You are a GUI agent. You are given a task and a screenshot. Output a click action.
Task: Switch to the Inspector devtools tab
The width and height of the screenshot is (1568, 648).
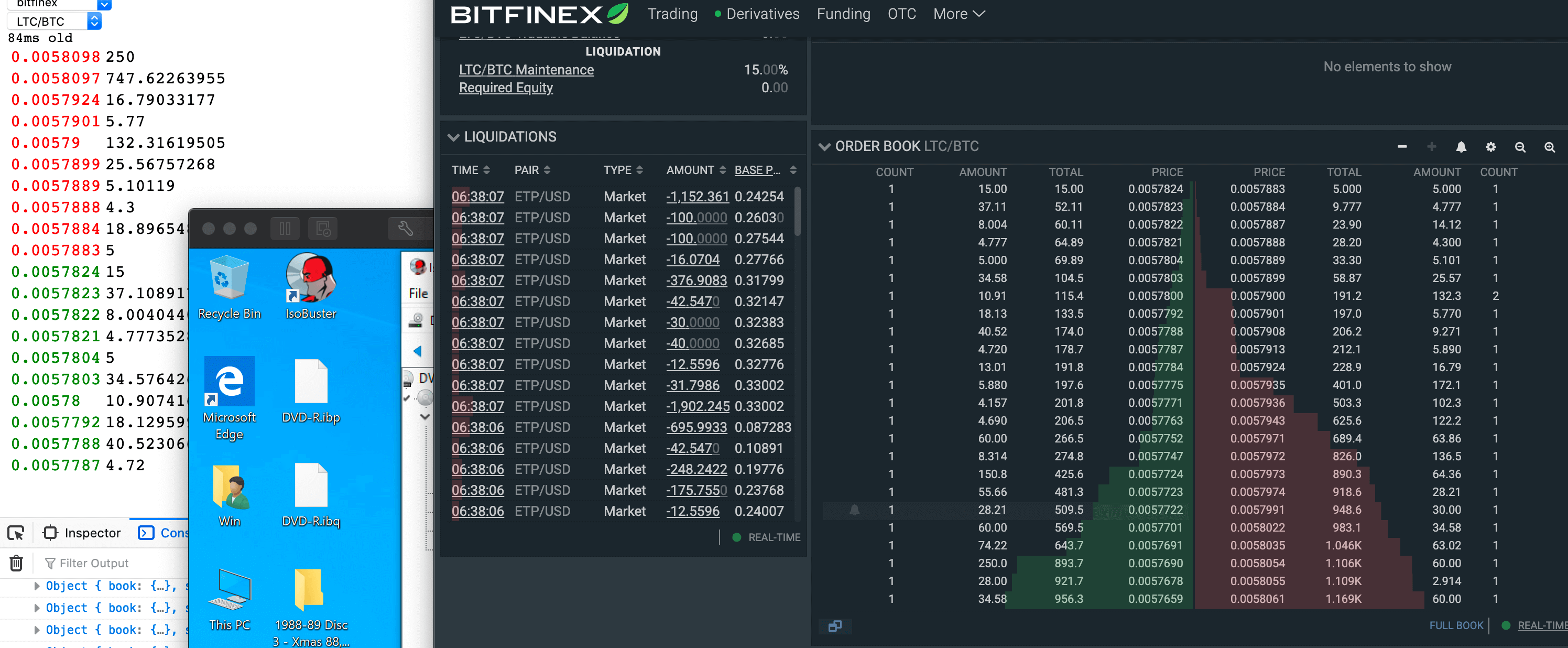pyautogui.click(x=82, y=533)
